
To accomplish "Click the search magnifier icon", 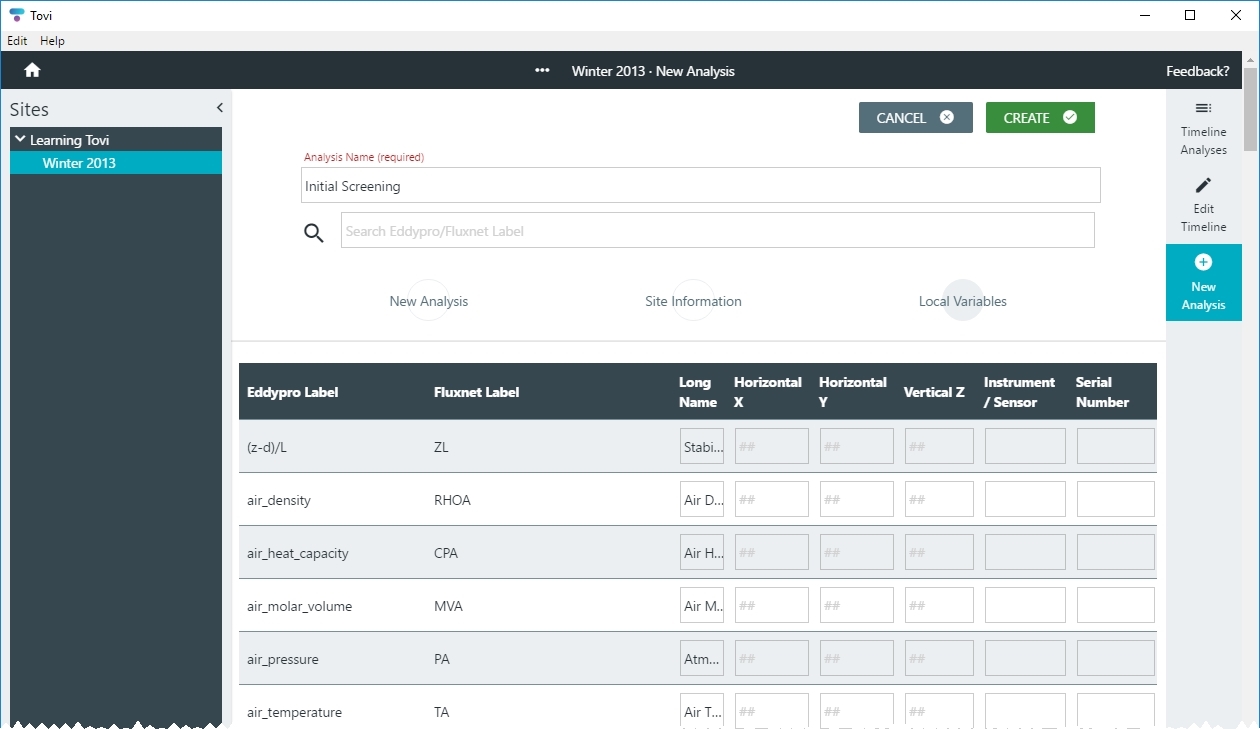I will (x=314, y=233).
